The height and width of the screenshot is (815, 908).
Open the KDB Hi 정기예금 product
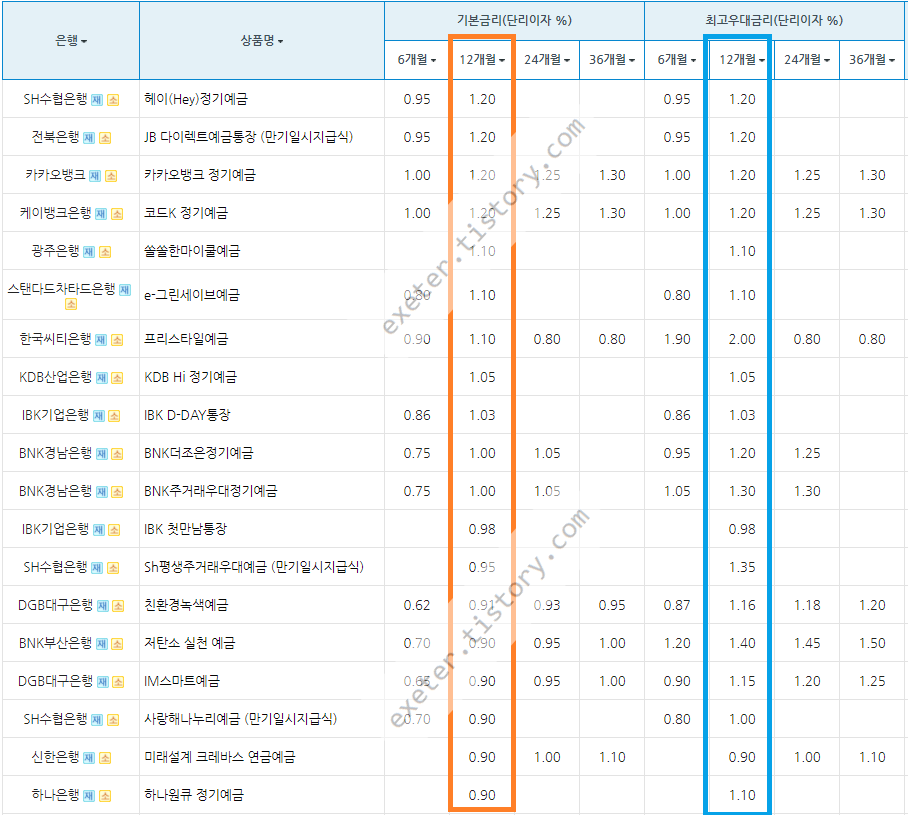click(191, 377)
